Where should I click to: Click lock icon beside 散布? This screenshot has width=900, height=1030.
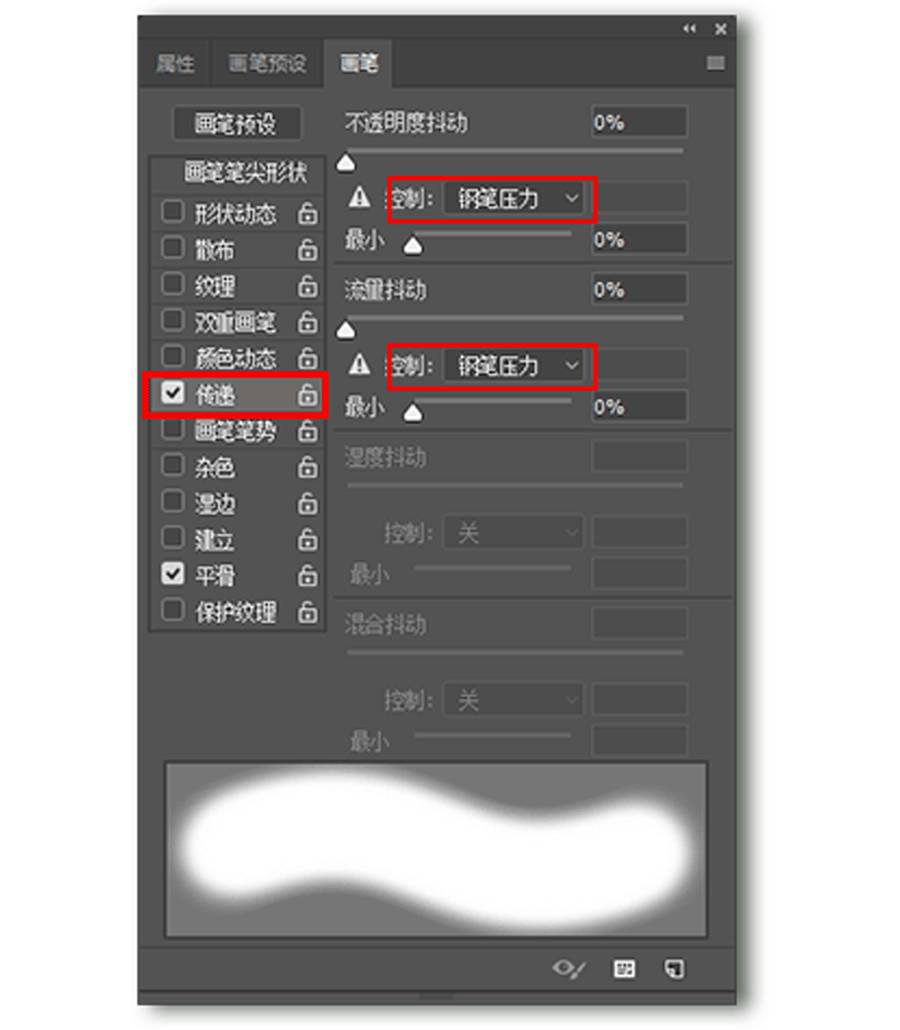click(307, 250)
